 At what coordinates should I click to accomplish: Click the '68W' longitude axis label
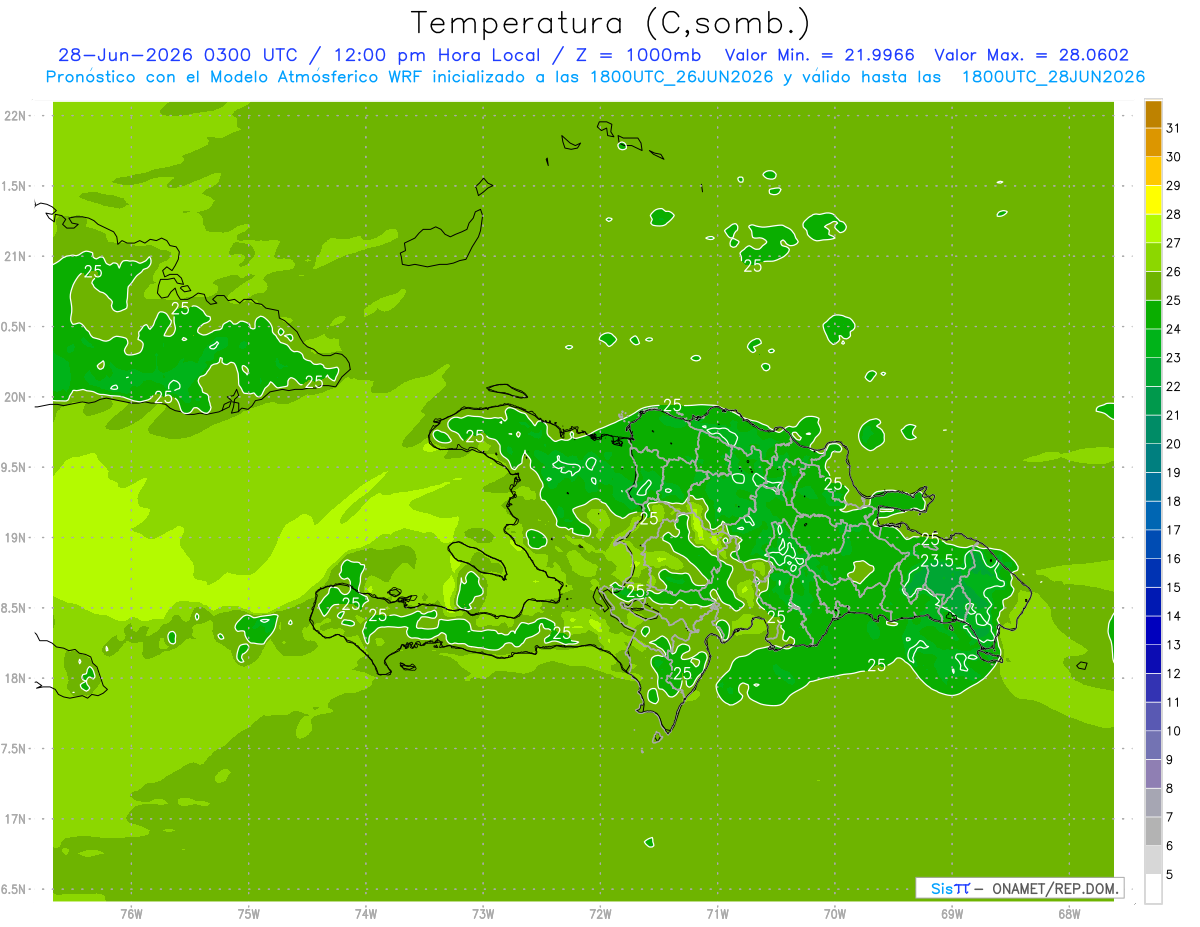pos(1069,914)
